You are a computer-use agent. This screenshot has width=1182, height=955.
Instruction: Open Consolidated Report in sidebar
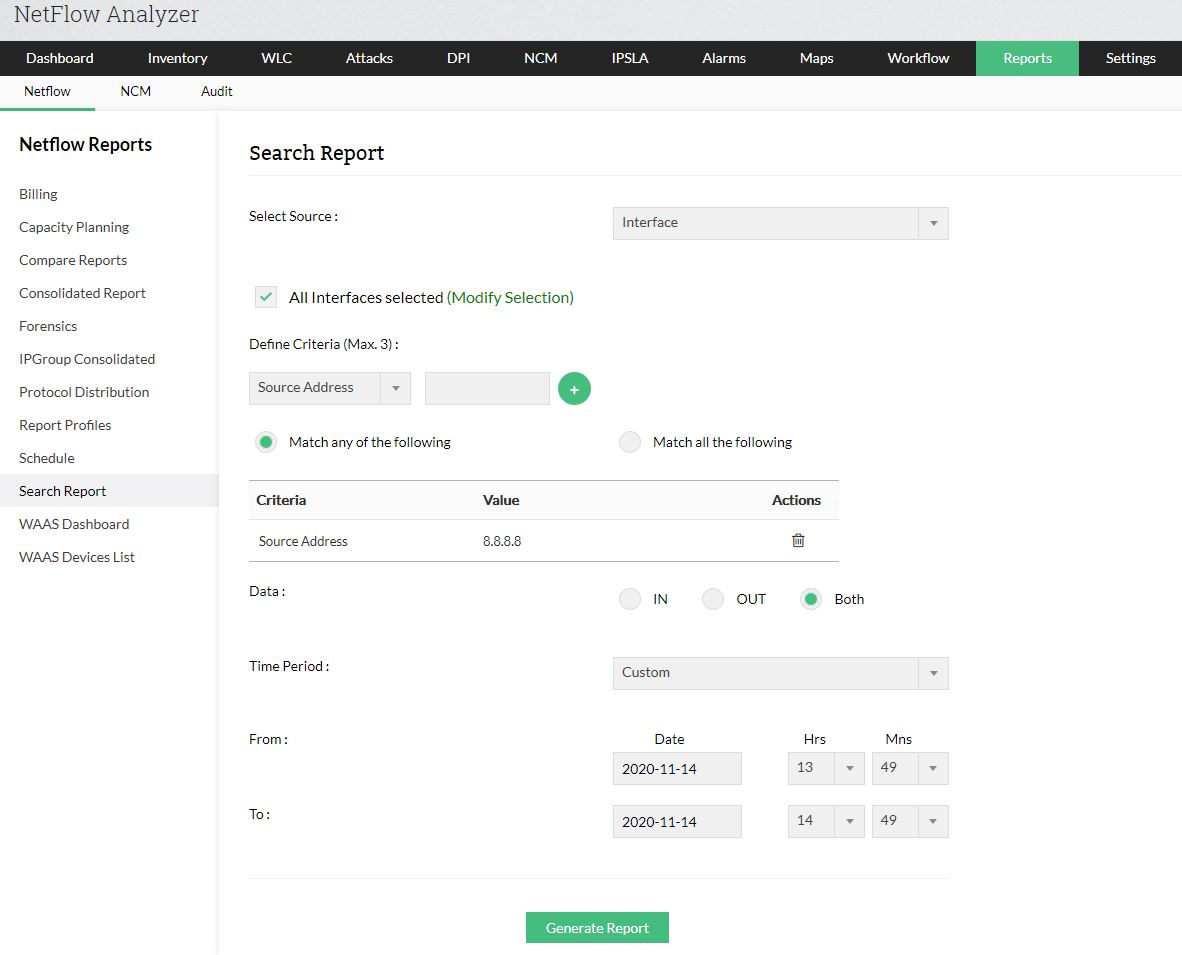click(x=82, y=293)
